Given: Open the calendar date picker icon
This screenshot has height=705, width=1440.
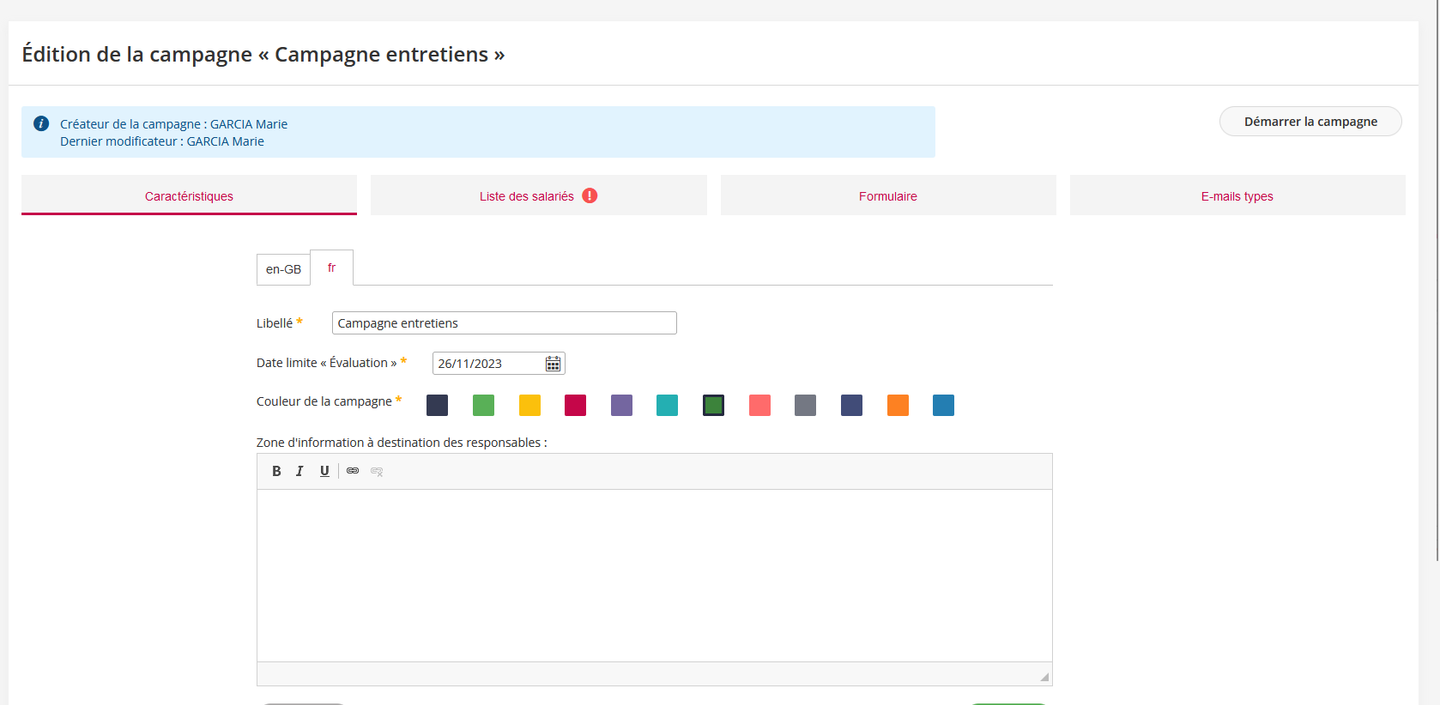Looking at the screenshot, I should pos(553,364).
